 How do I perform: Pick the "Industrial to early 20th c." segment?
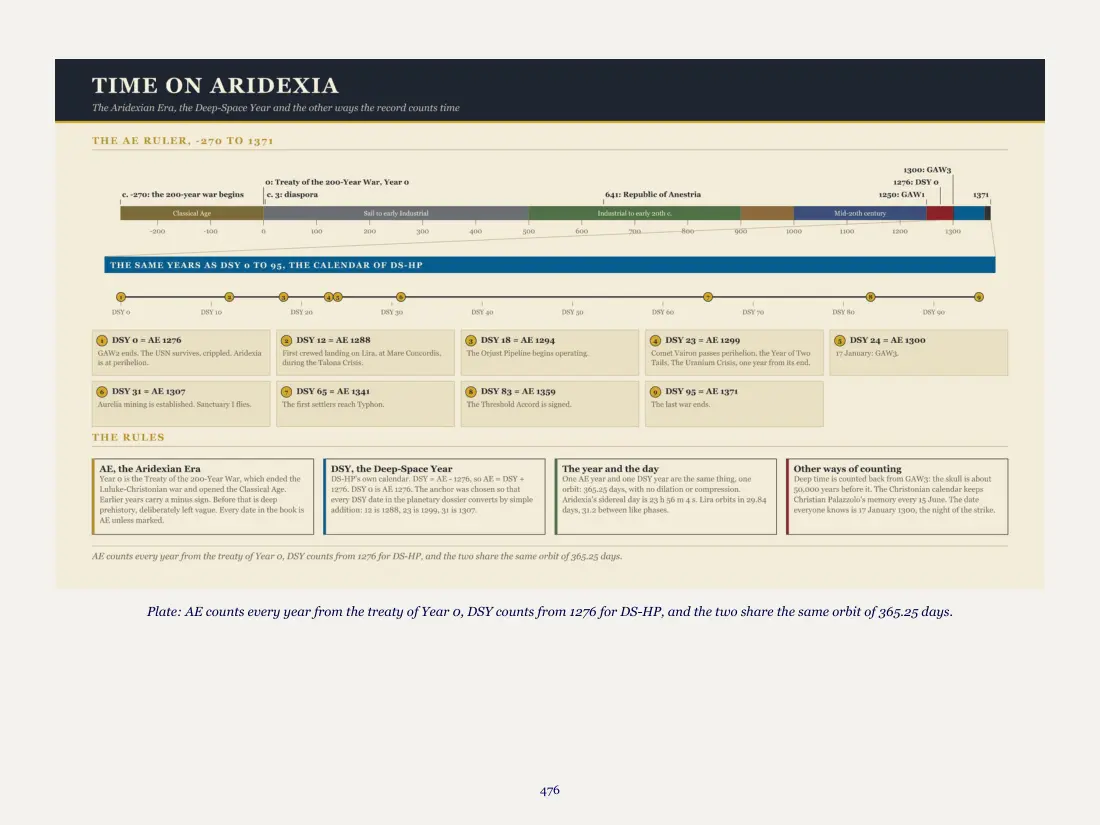pyautogui.click(x=634, y=213)
